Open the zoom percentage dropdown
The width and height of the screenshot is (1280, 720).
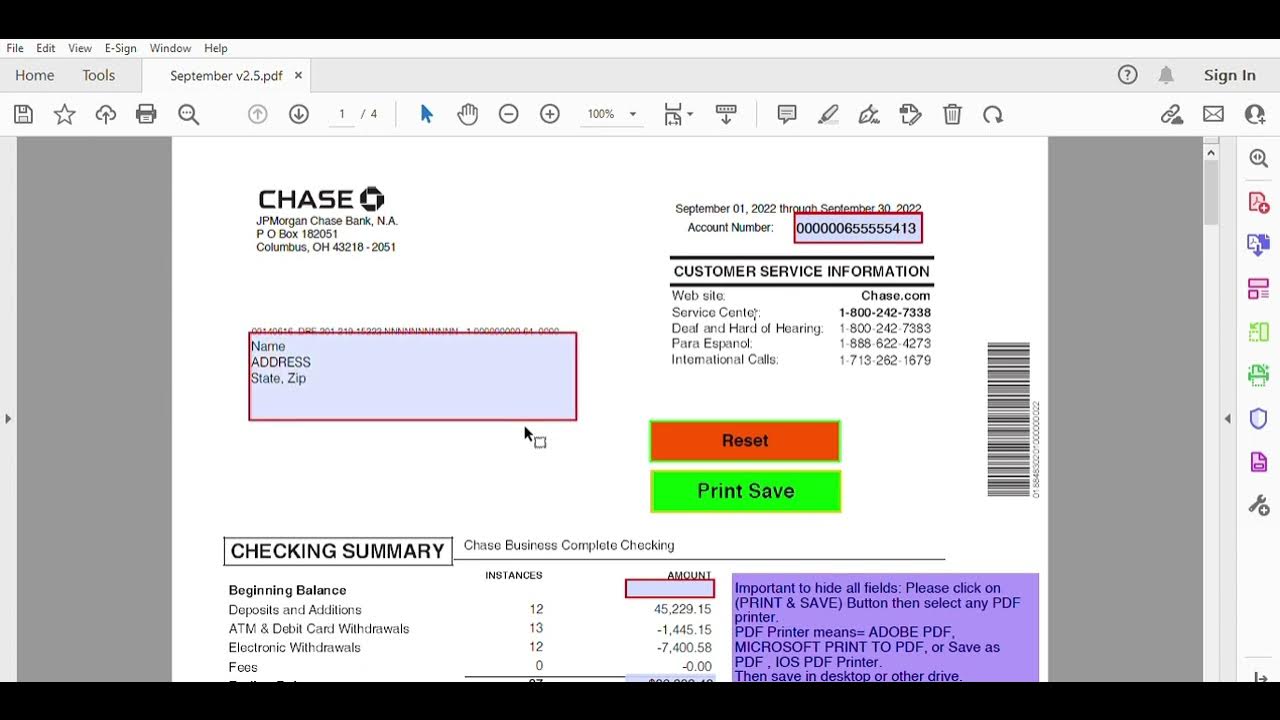(612, 113)
